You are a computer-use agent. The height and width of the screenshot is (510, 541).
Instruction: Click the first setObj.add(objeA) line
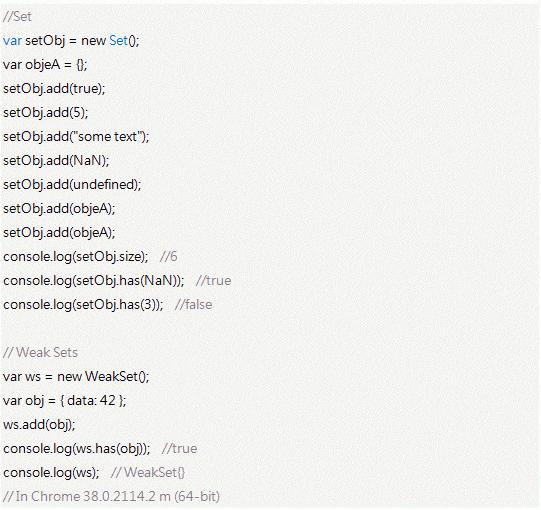tap(59, 209)
